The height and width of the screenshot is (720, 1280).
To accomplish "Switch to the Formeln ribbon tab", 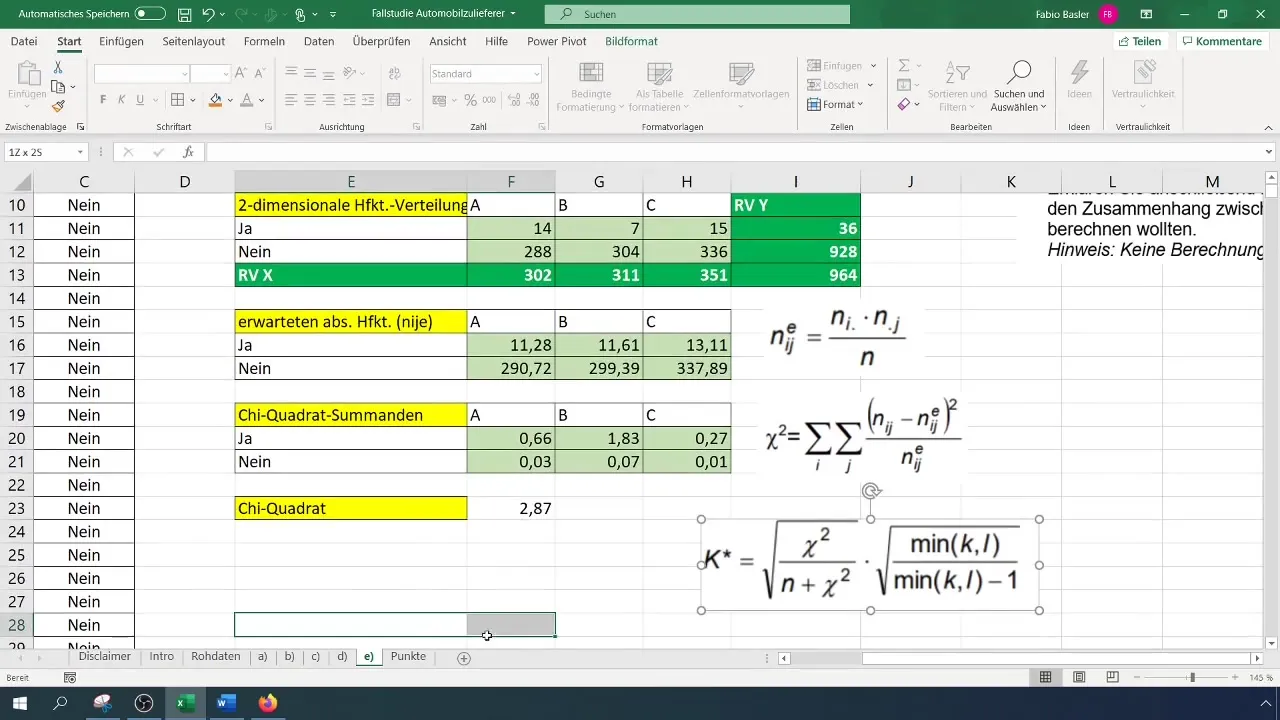I will [264, 41].
